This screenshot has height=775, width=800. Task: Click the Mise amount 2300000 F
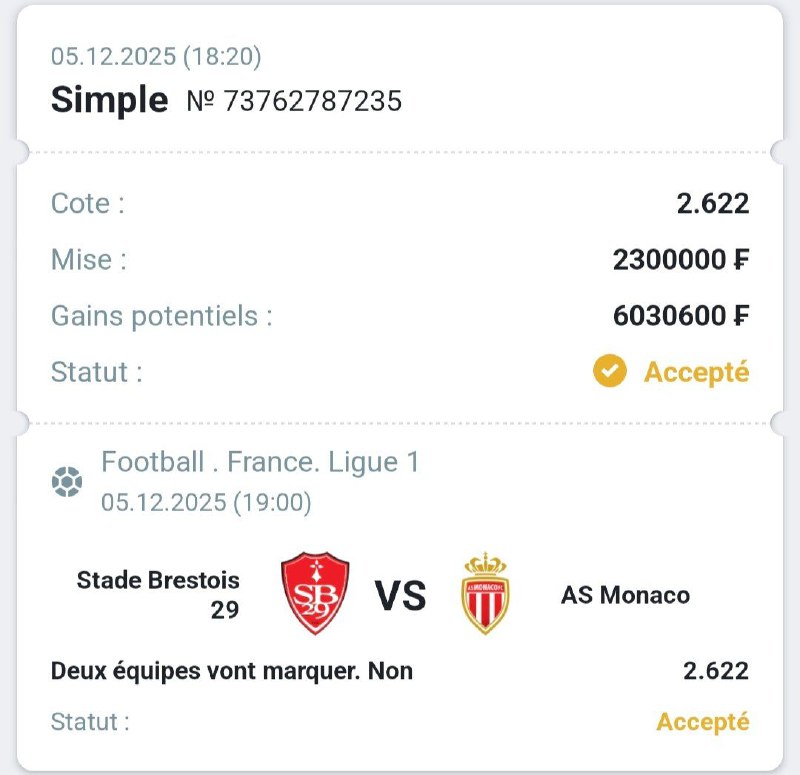click(680, 260)
